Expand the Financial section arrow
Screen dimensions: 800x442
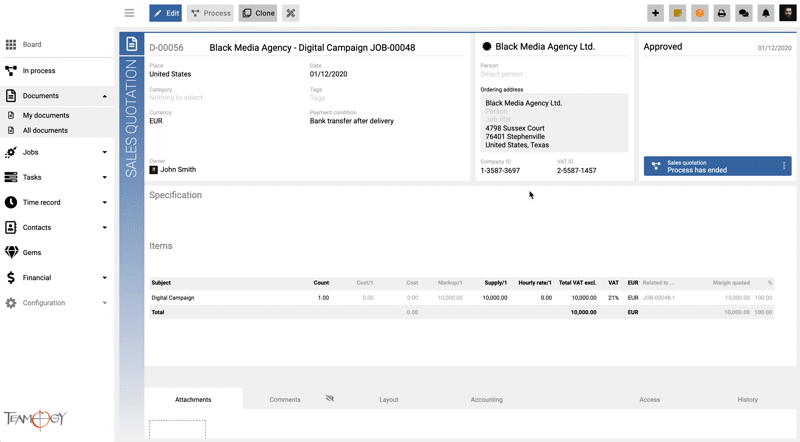point(105,278)
